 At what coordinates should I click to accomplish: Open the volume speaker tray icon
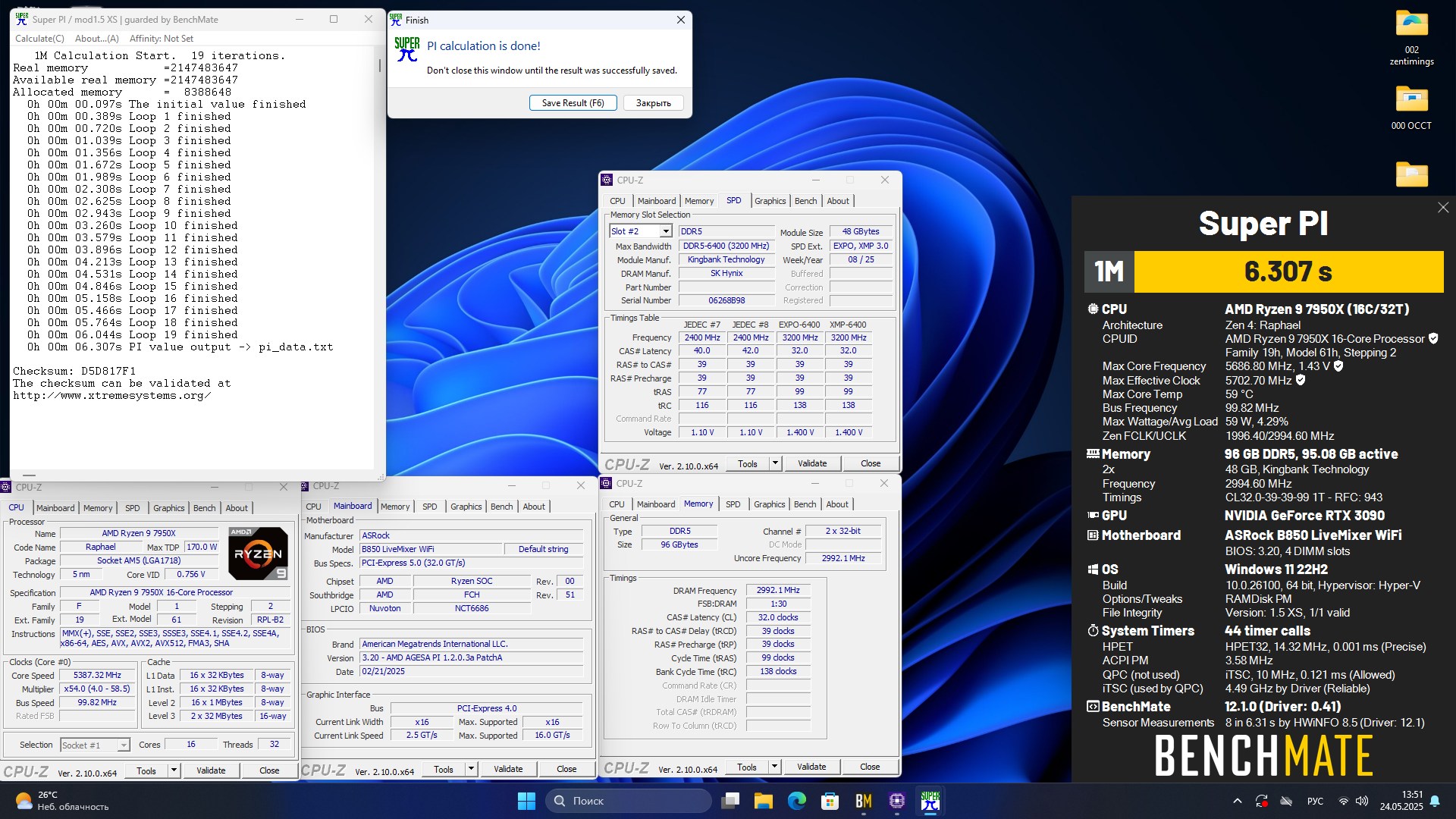click(x=1362, y=801)
